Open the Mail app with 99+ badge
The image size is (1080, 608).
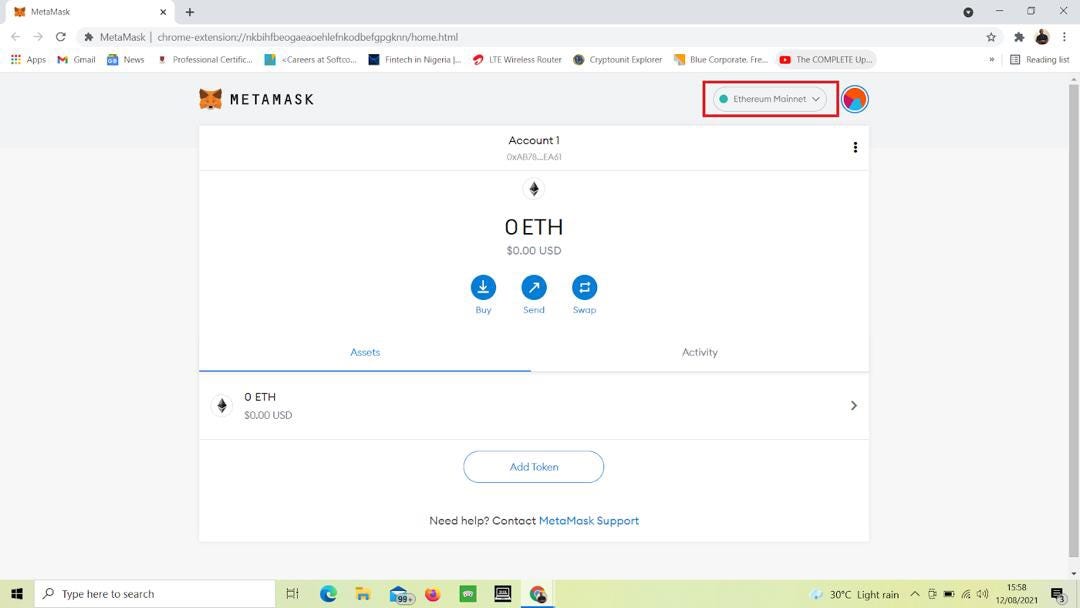tap(401, 594)
